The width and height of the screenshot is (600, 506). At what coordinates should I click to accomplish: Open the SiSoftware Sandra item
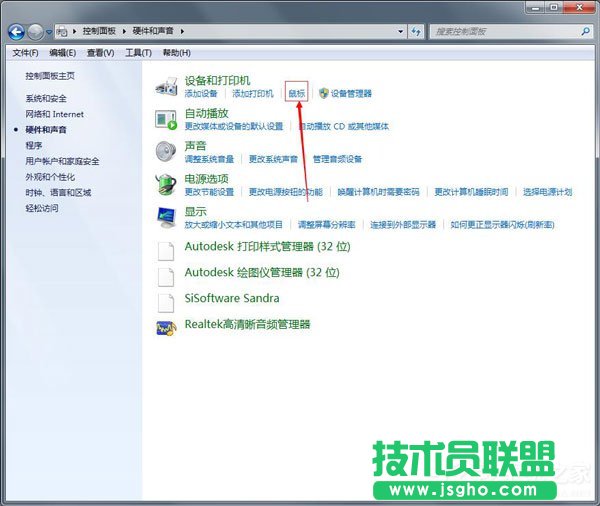(232, 298)
